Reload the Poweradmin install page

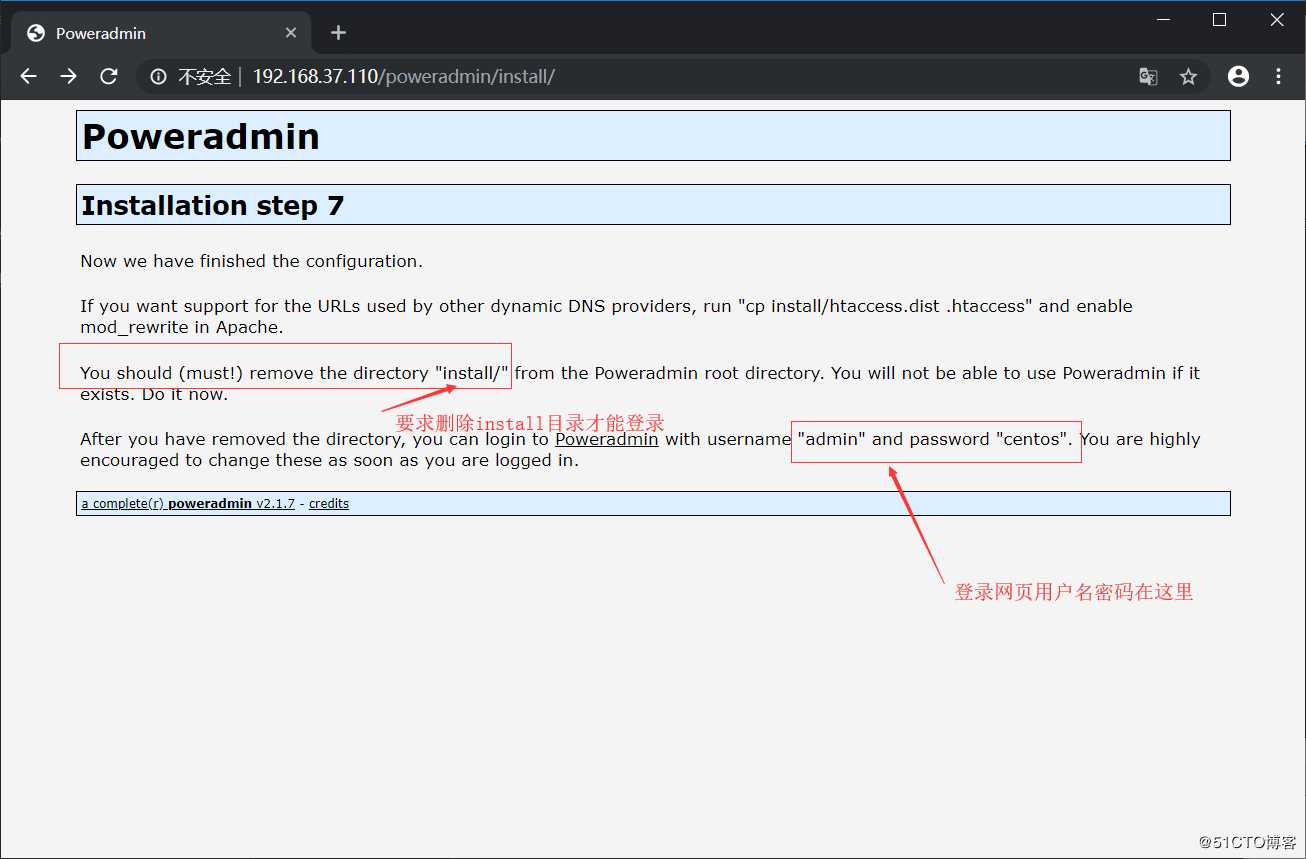[x=109, y=76]
